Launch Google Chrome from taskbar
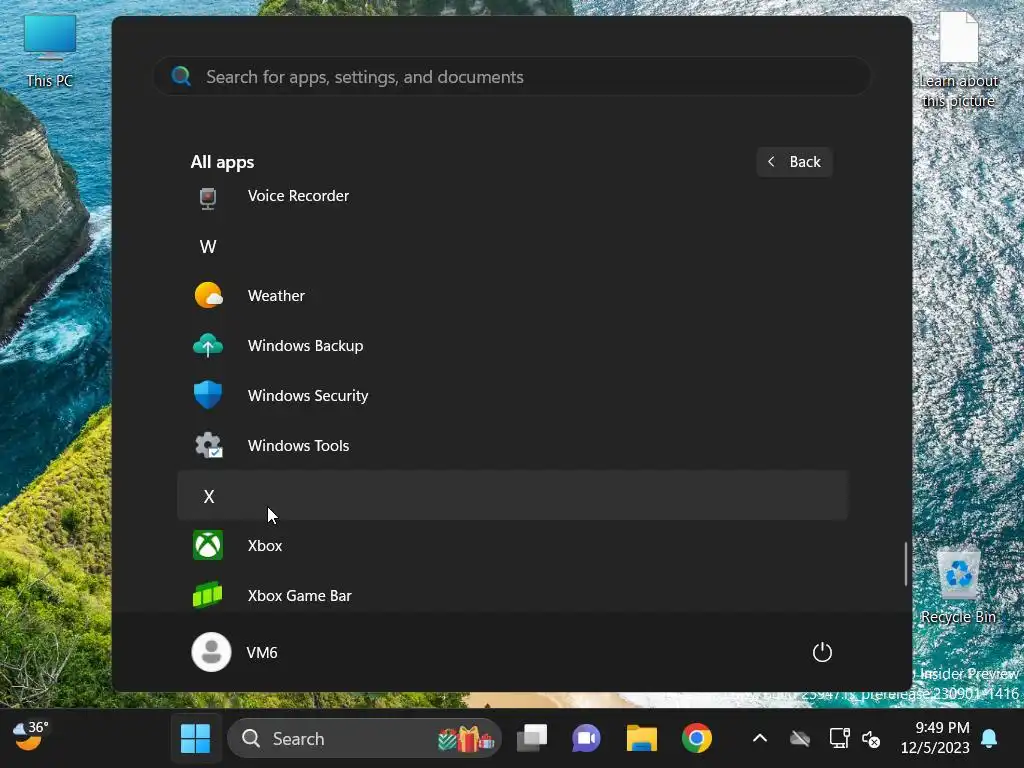The height and width of the screenshot is (768, 1024). coord(696,739)
